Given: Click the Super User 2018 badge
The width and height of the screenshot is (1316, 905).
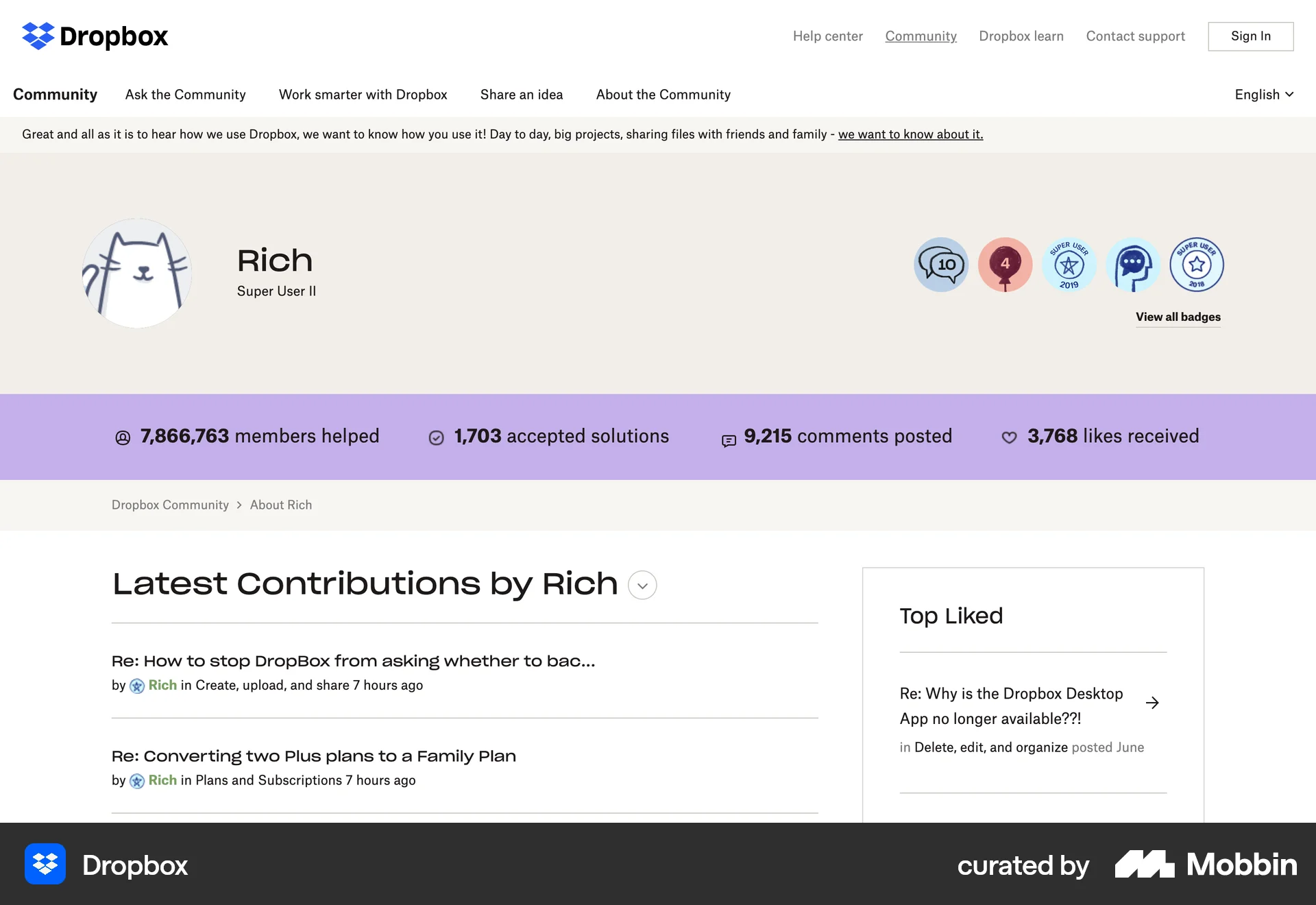Looking at the screenshot, I should [1196, 265].
